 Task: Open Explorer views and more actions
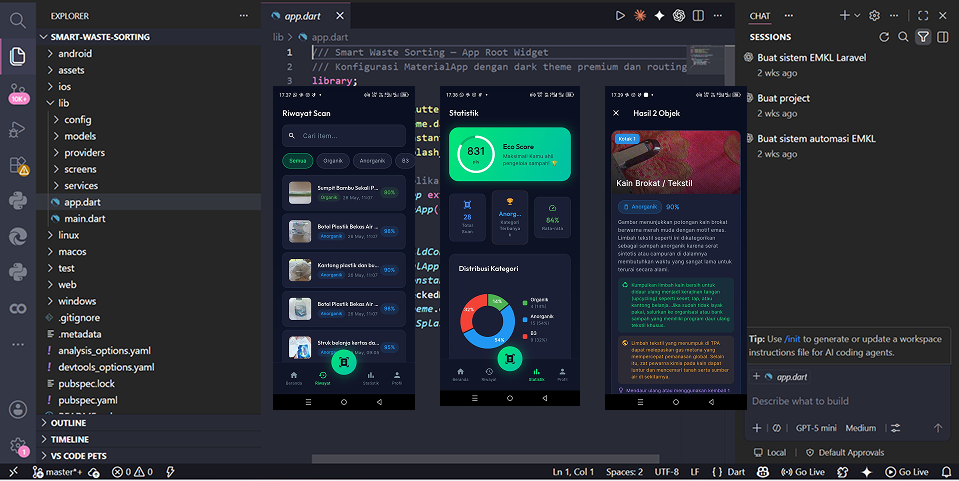[x=244, y=16]
